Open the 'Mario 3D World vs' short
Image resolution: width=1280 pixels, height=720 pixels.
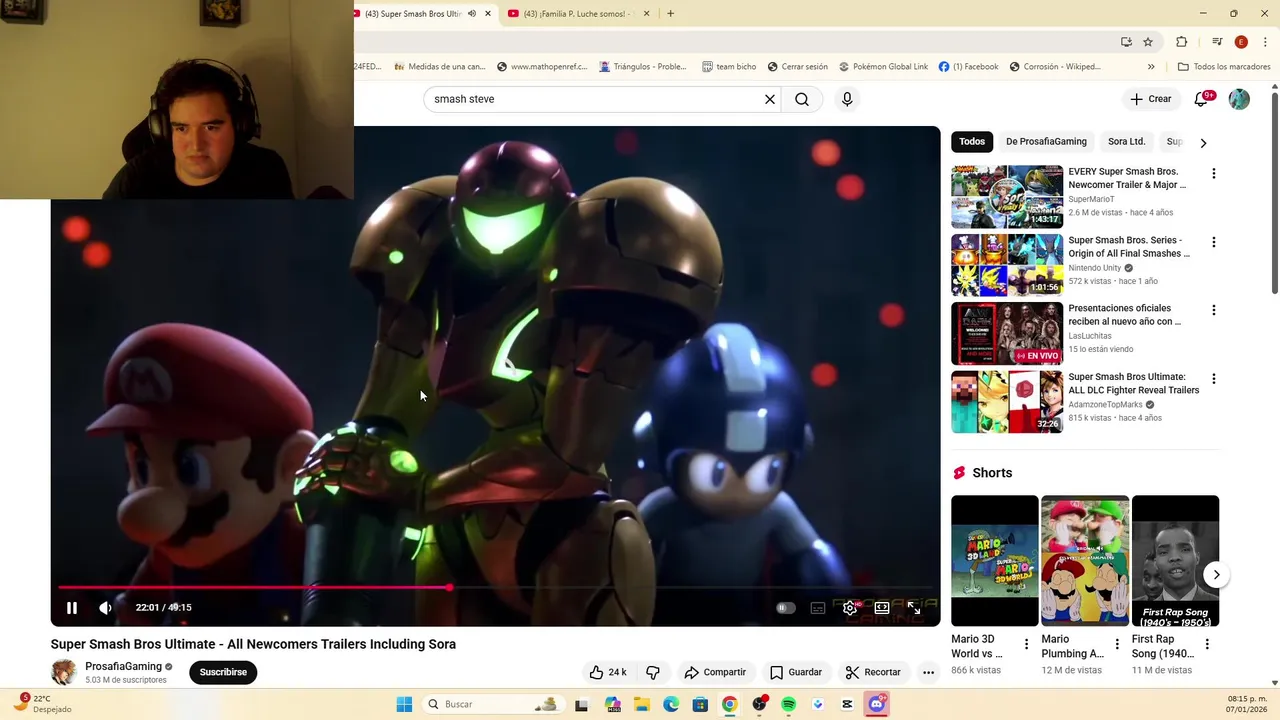click(995, 561)
